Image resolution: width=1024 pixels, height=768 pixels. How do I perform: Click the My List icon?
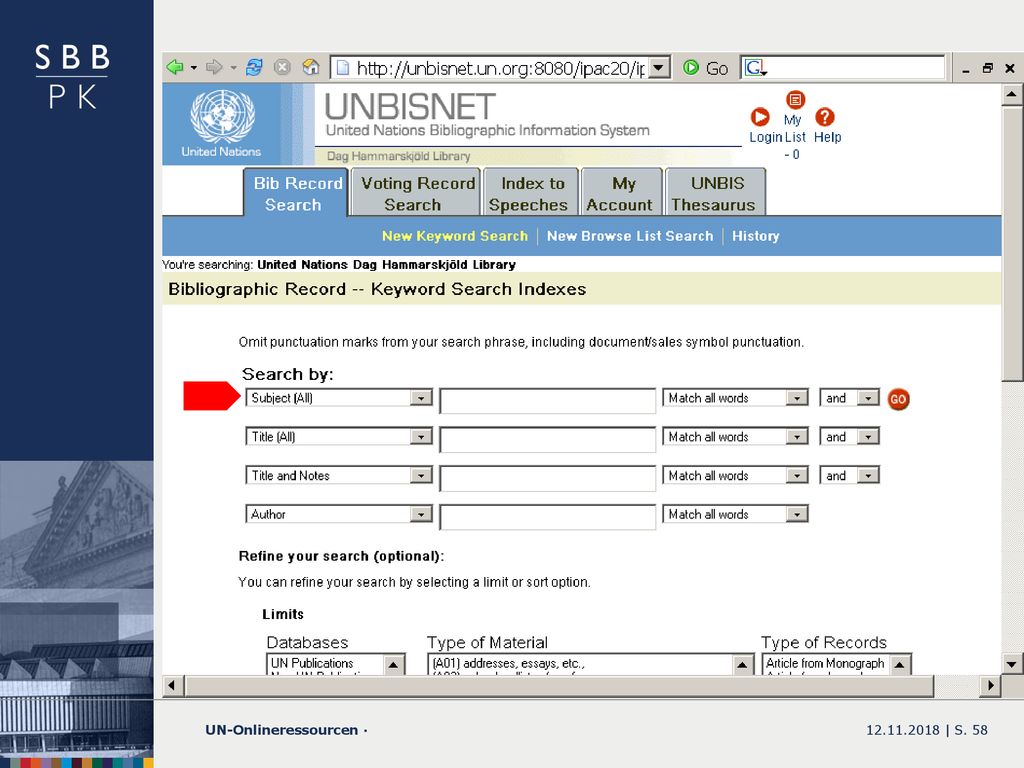pyautogui.click(x=795, y=100)
